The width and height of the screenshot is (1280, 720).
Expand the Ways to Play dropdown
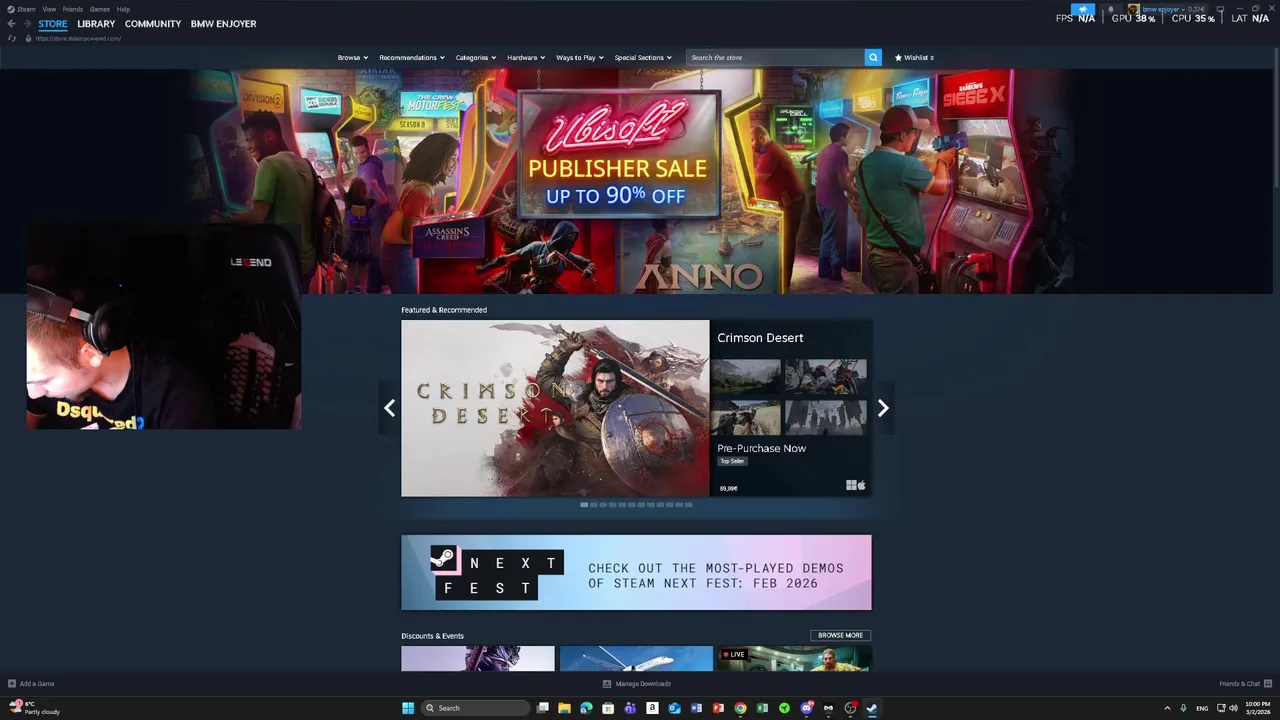coord(580,57)
